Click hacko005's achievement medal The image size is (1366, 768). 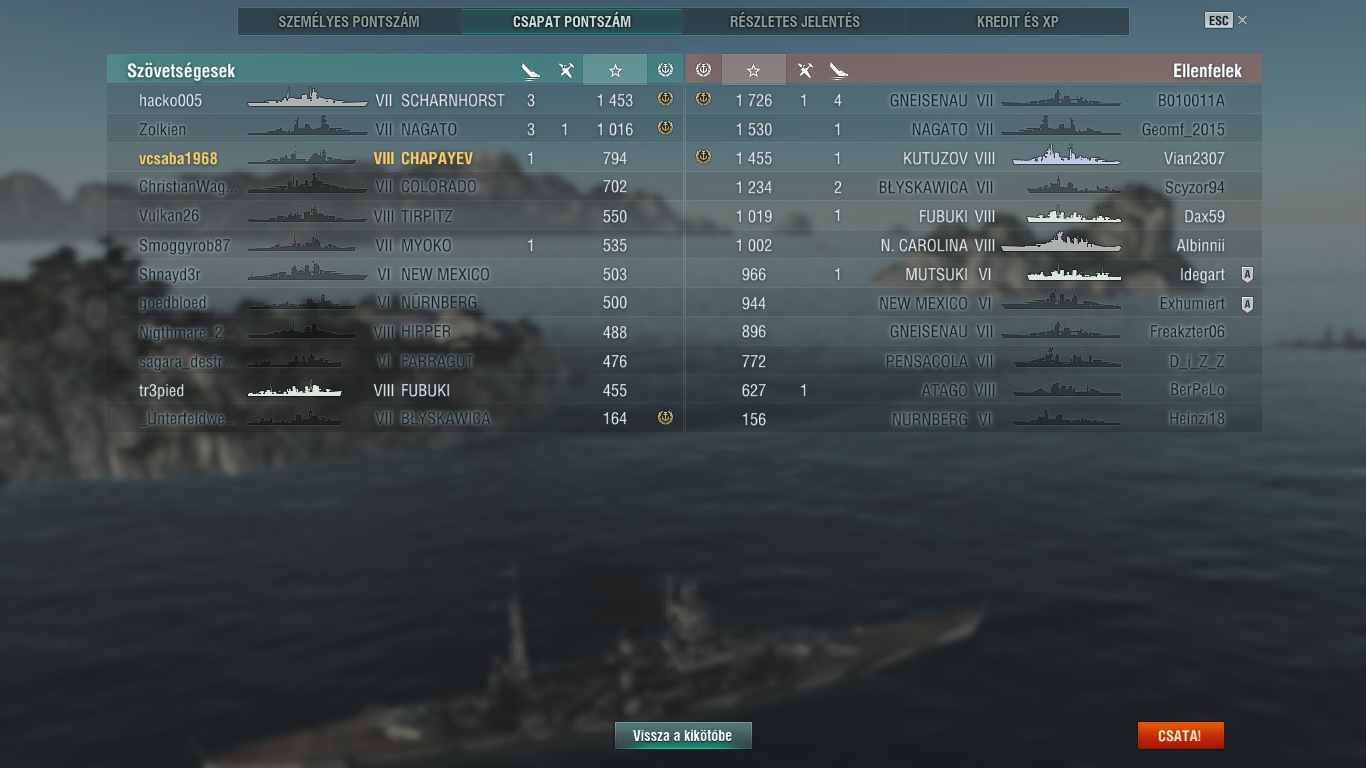(x=665, y=99)
